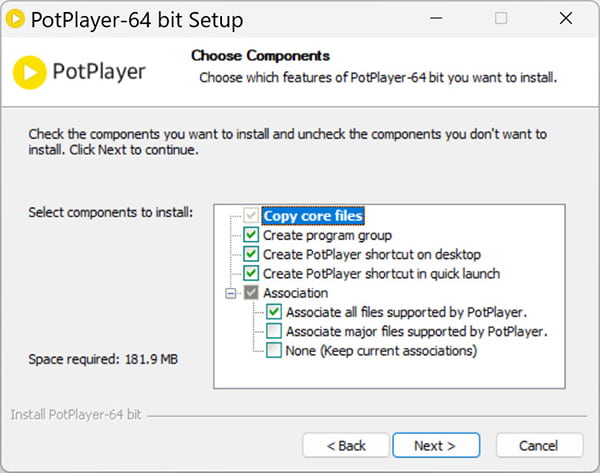Click the 'Associate all files supported by PotPlayer.' label
The image size is (600, 473).
(x=406, y=312)
